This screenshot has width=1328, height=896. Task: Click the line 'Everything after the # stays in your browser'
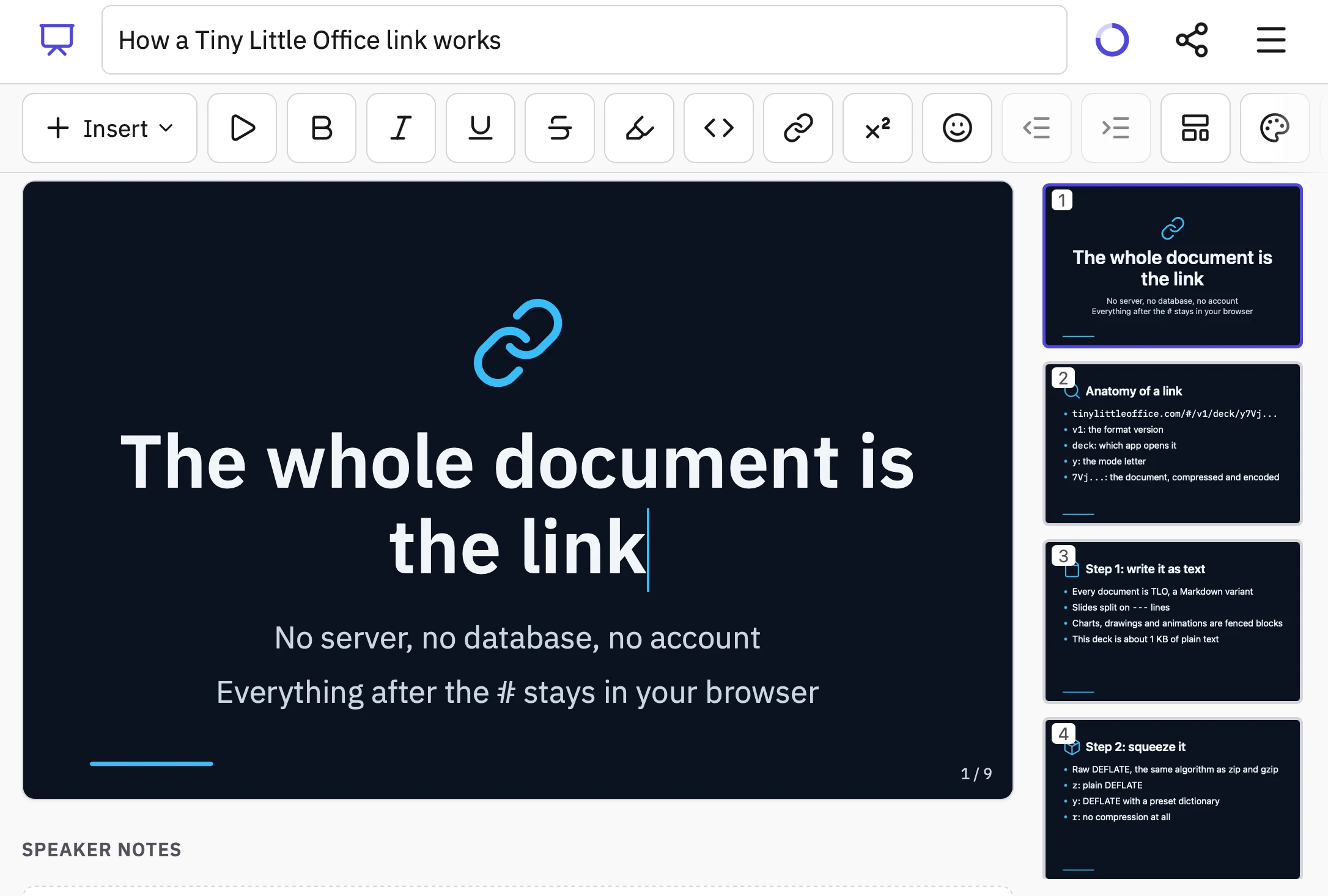(x=517, y=692)
